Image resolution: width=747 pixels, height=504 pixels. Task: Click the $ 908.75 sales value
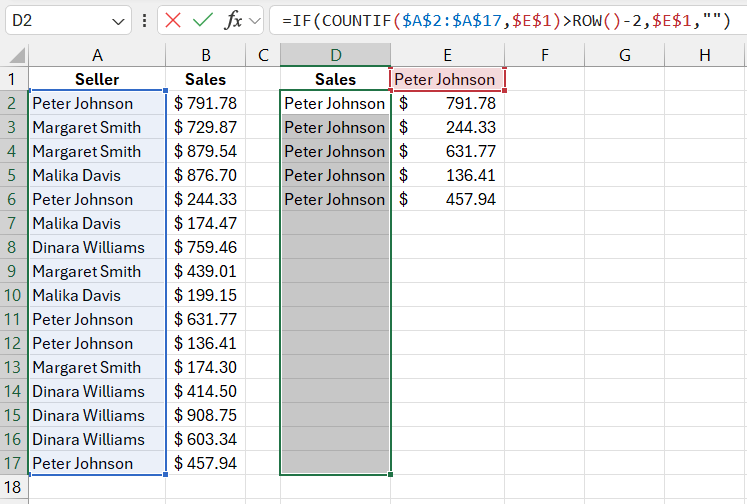coord(206,415)
